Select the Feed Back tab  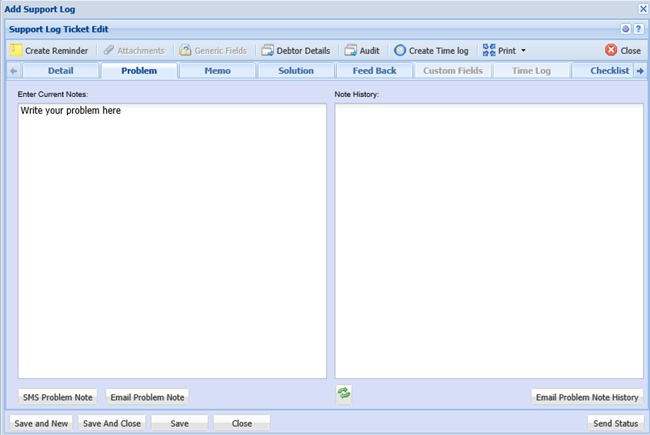click(x=373, y=71)
